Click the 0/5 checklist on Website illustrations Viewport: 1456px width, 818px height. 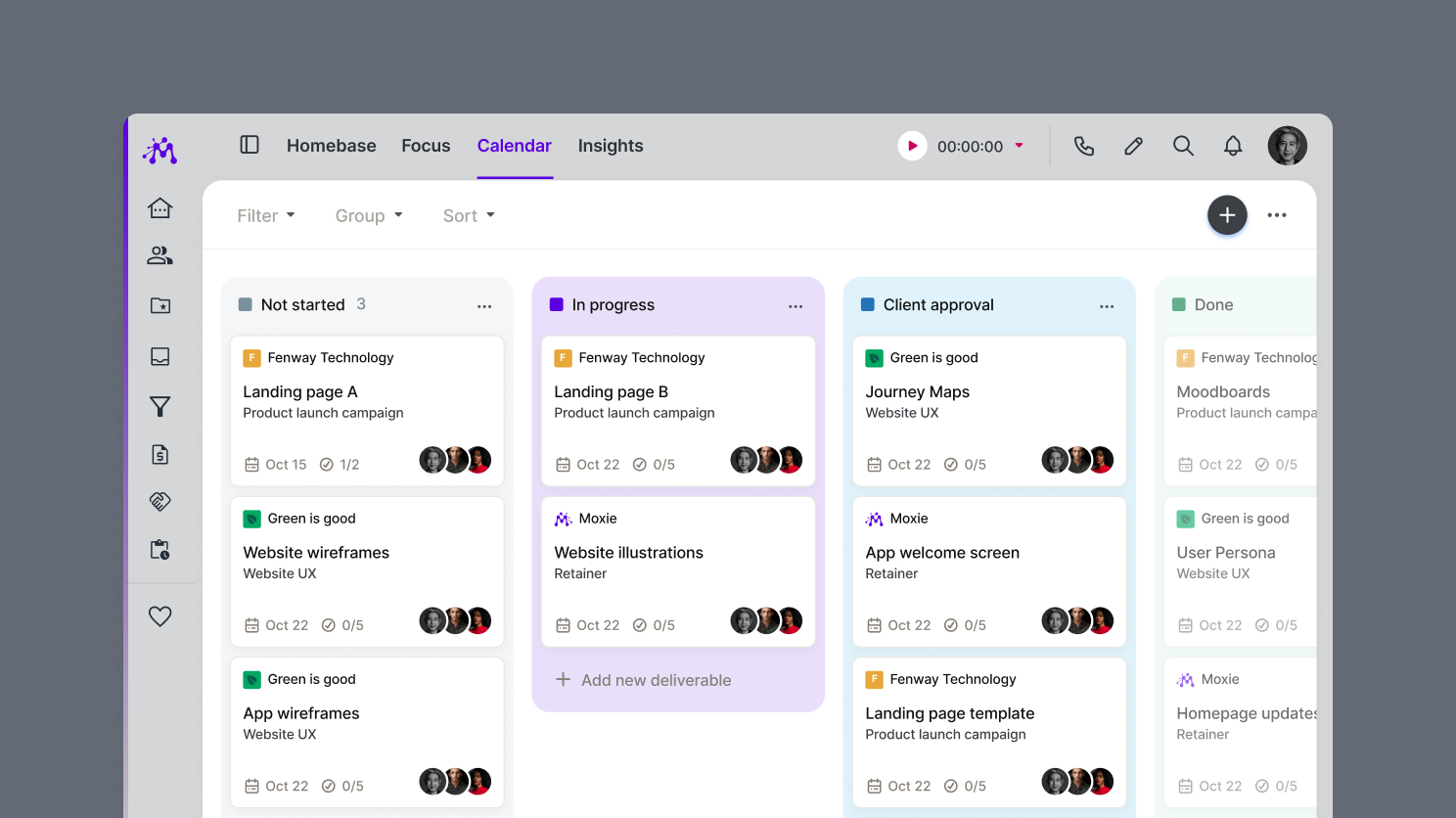tap(654, 625)
